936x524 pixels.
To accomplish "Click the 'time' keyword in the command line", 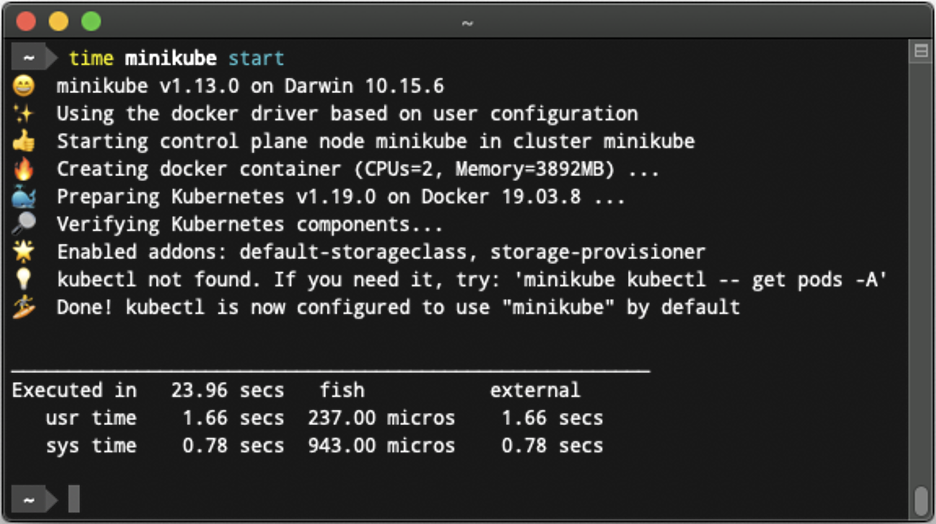I will tap(91, 58).
